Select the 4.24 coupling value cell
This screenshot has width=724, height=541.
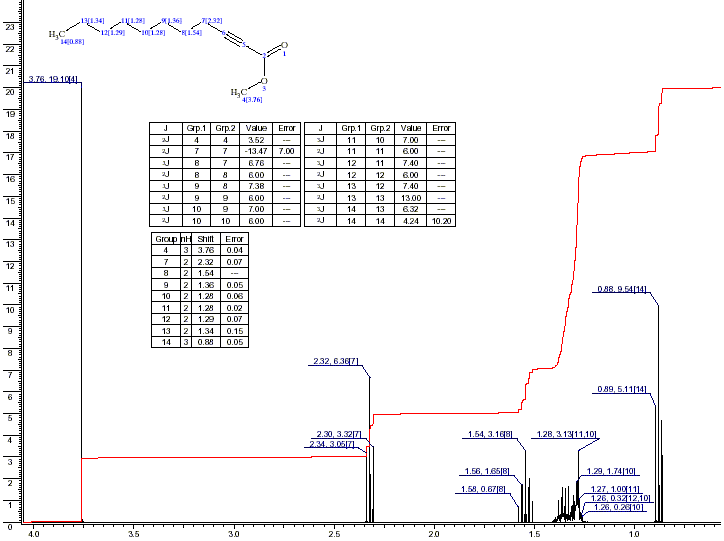point(410,221)
